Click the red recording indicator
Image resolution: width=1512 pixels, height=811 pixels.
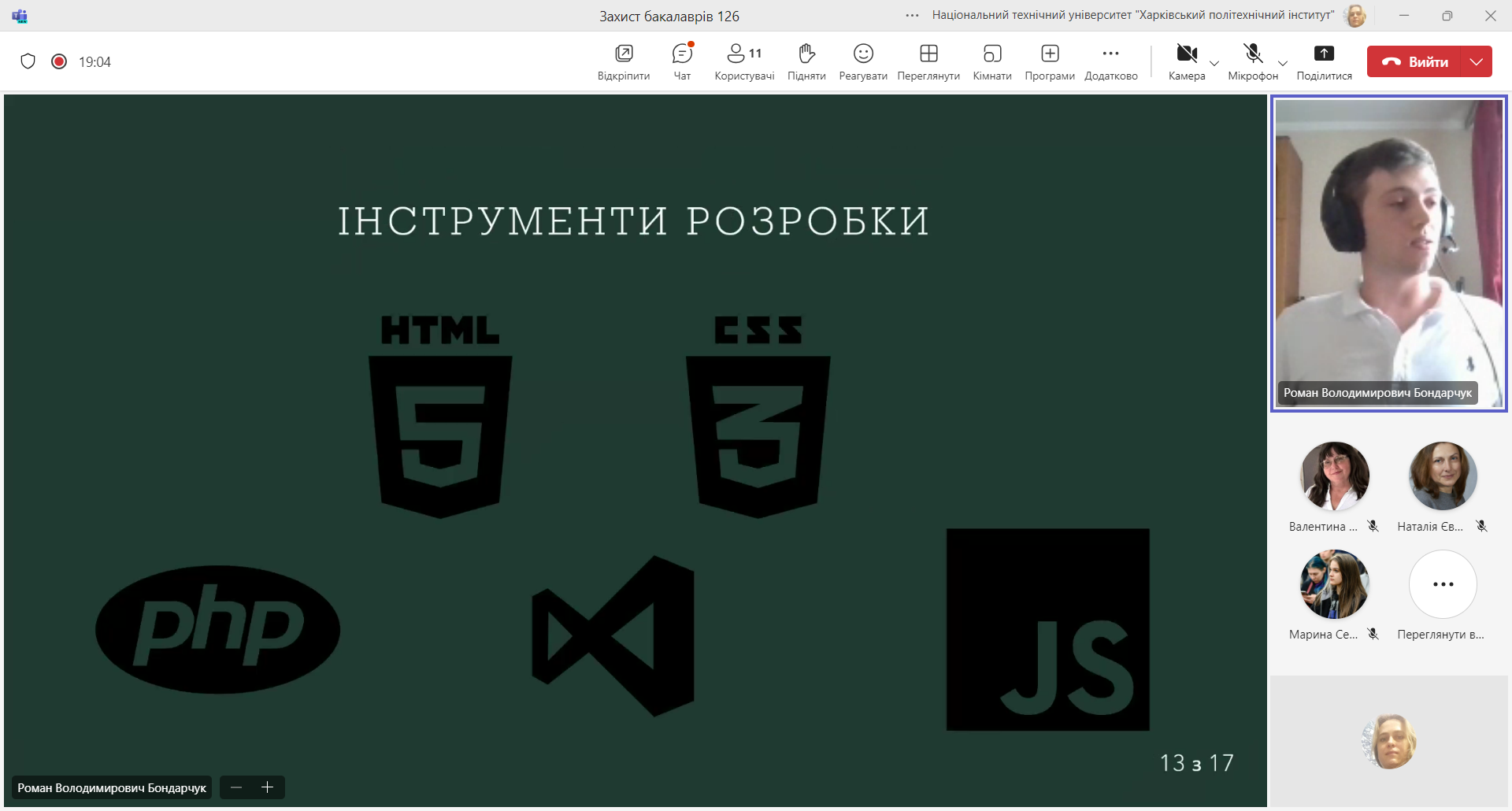pyautogui.click(x=59, y=61)
